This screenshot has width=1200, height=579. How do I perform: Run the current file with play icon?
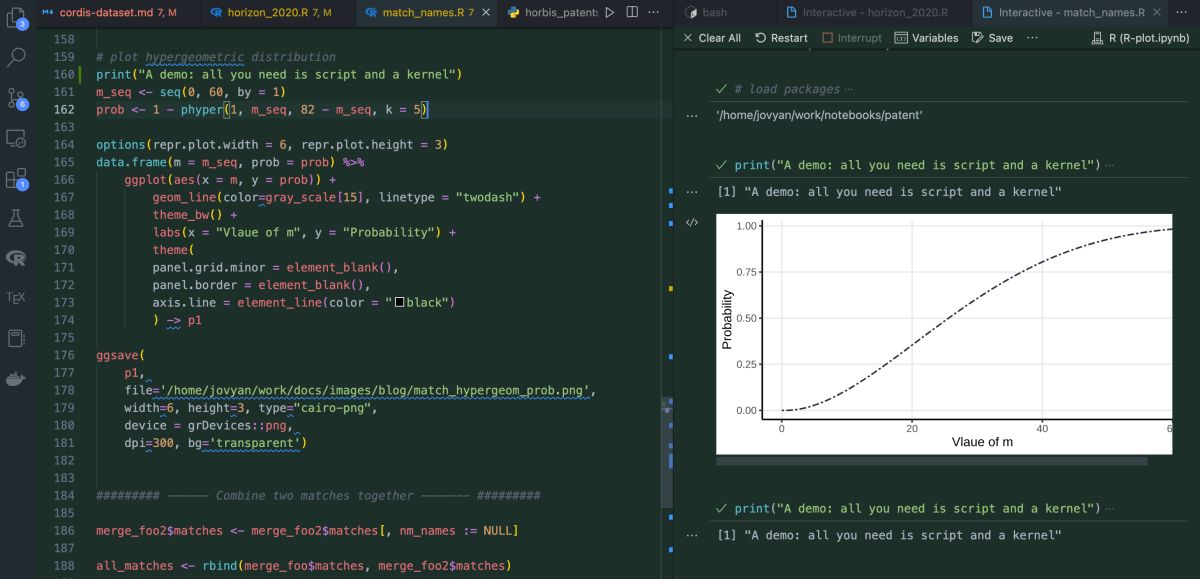pyautogui.click(x=610, y=12)
